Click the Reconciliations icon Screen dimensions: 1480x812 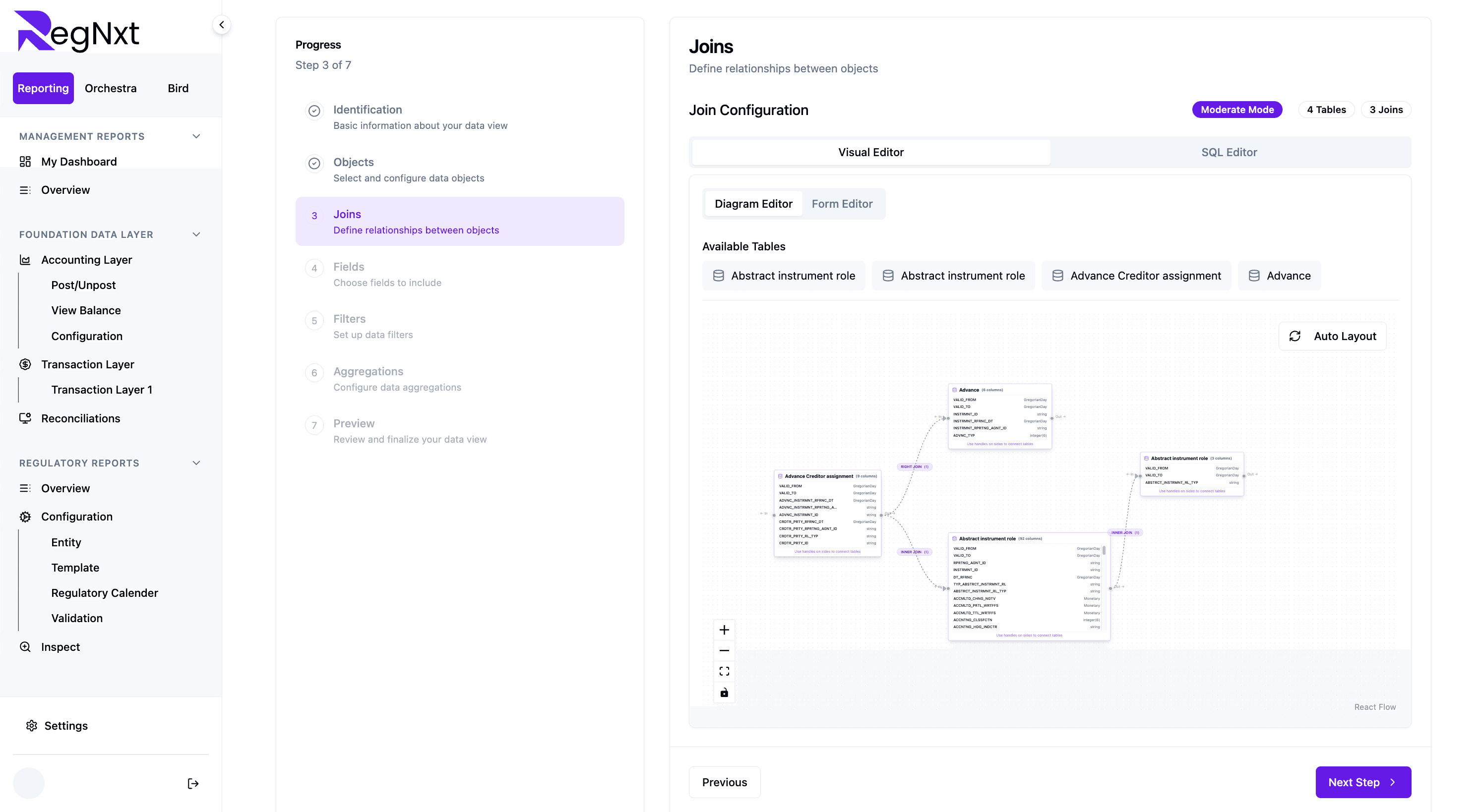(x=25, y=418)
